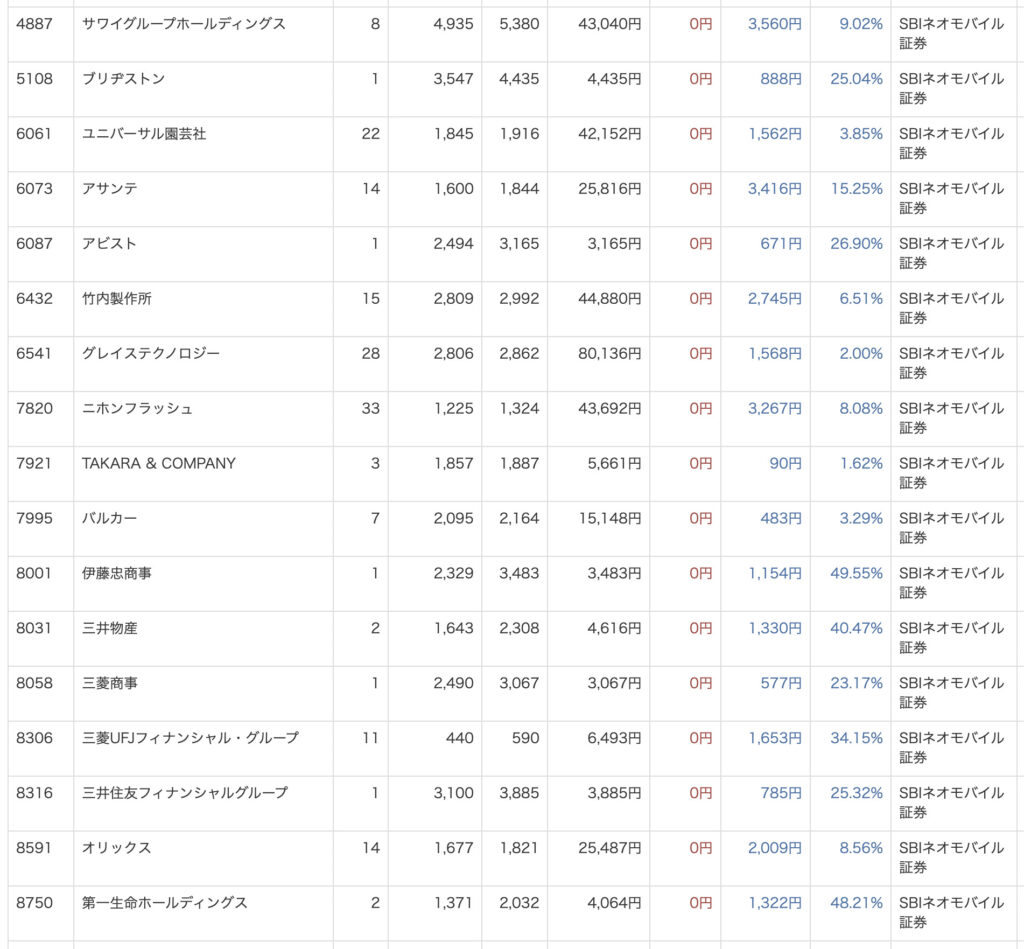Image resolution: width=1024 pixels, height=949 pixels.
Task: Click the 49.55% profit rate
Action: [856, 573]
